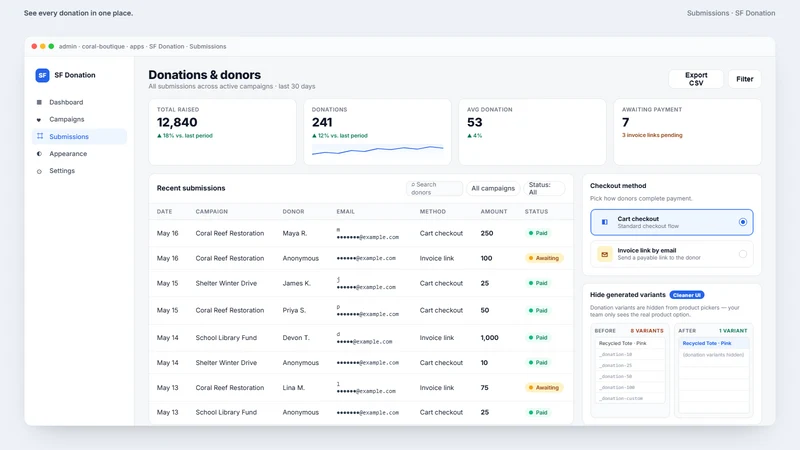Click the search magnifier icon
This screenshot has height=450, width=800.
coord(413,185)
